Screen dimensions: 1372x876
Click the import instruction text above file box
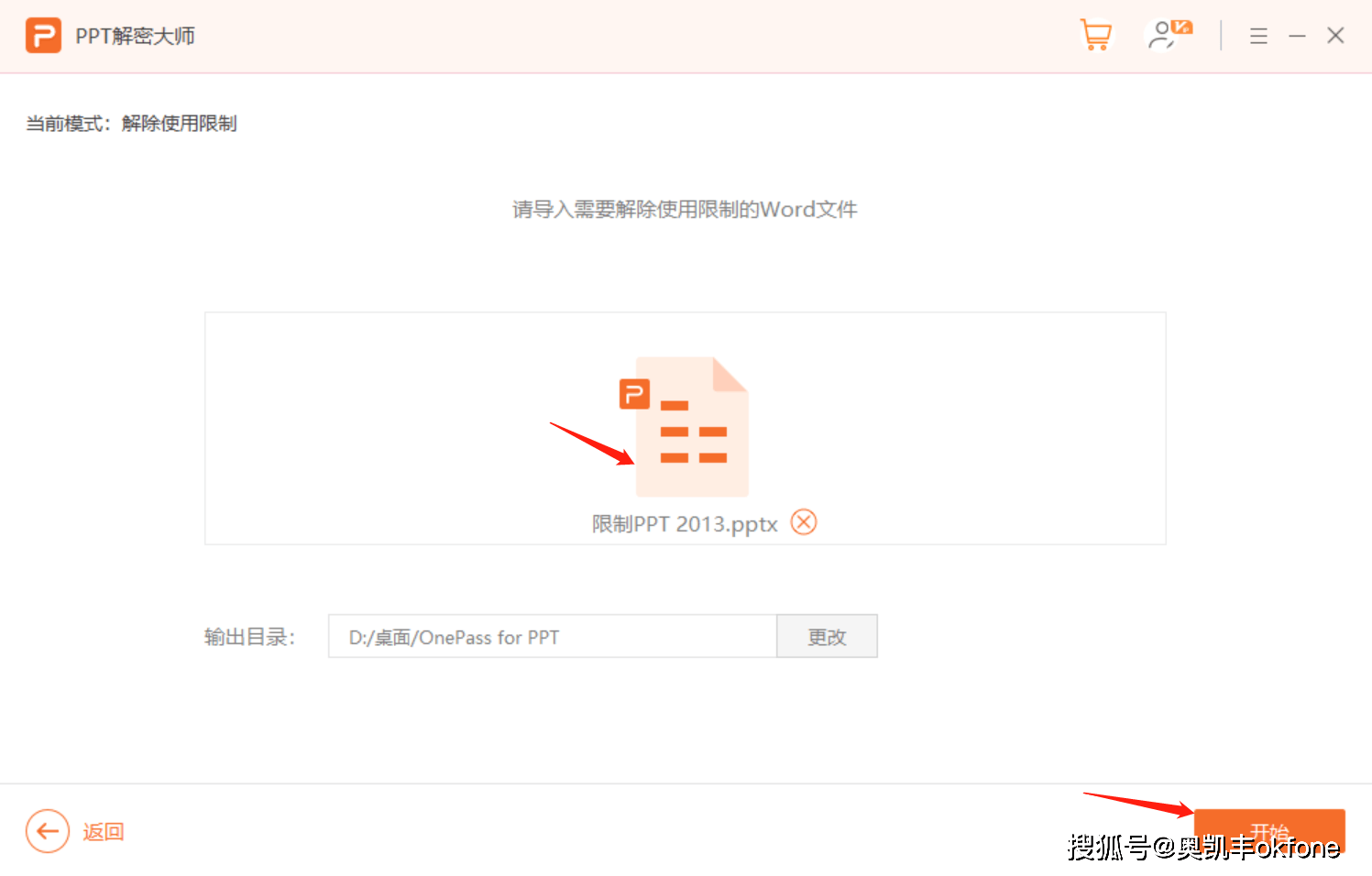(685, 210)
